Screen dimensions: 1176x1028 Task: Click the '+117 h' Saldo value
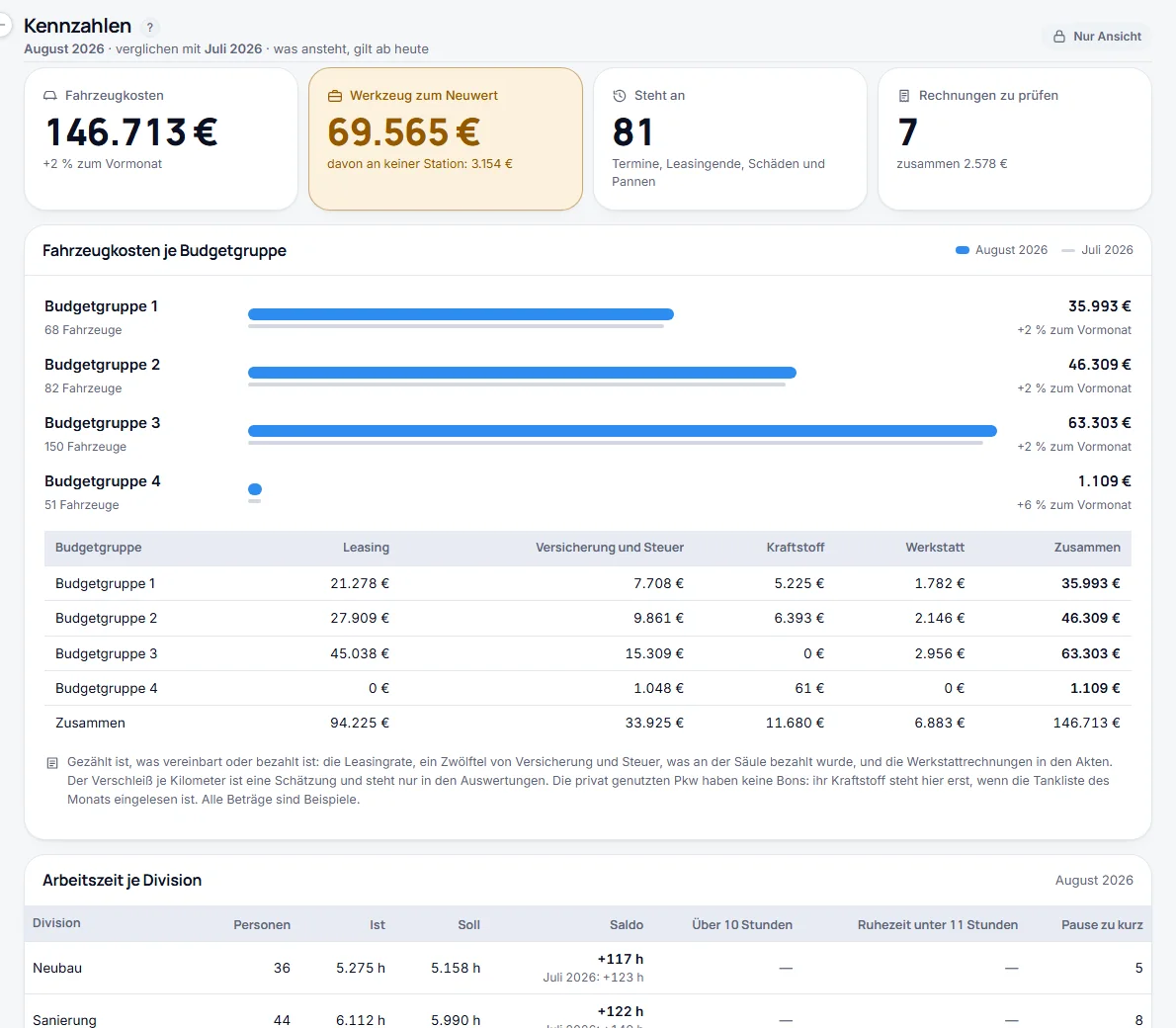621,959
